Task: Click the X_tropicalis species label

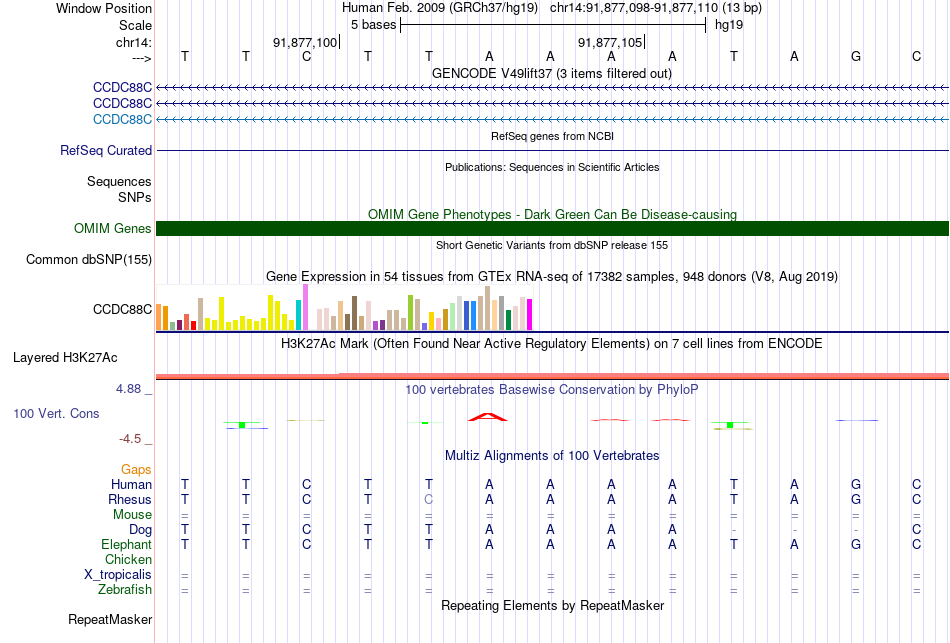Action: 118,575
